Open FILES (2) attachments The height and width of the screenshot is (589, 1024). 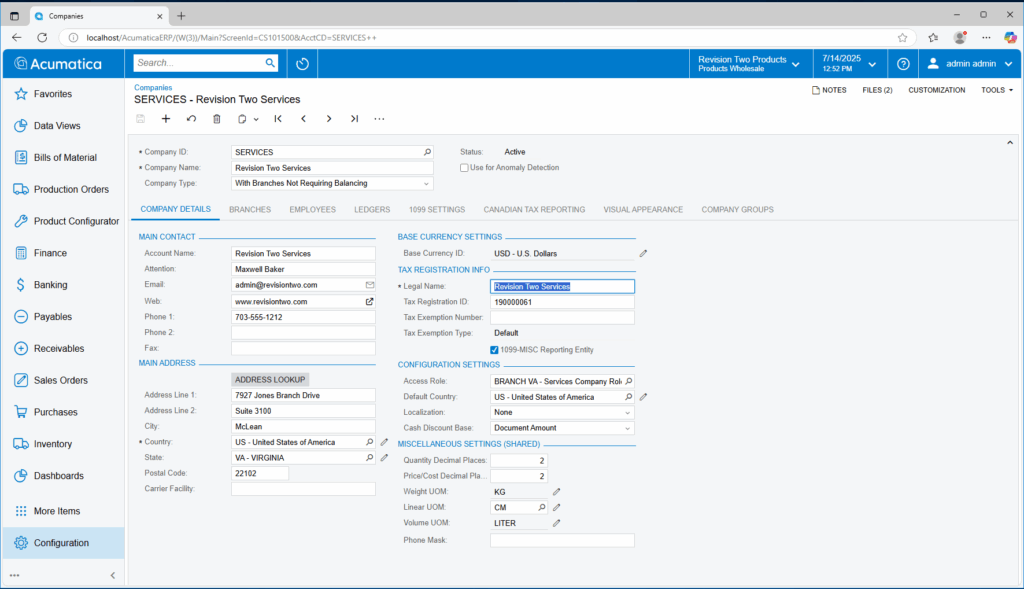pos(877,90)
